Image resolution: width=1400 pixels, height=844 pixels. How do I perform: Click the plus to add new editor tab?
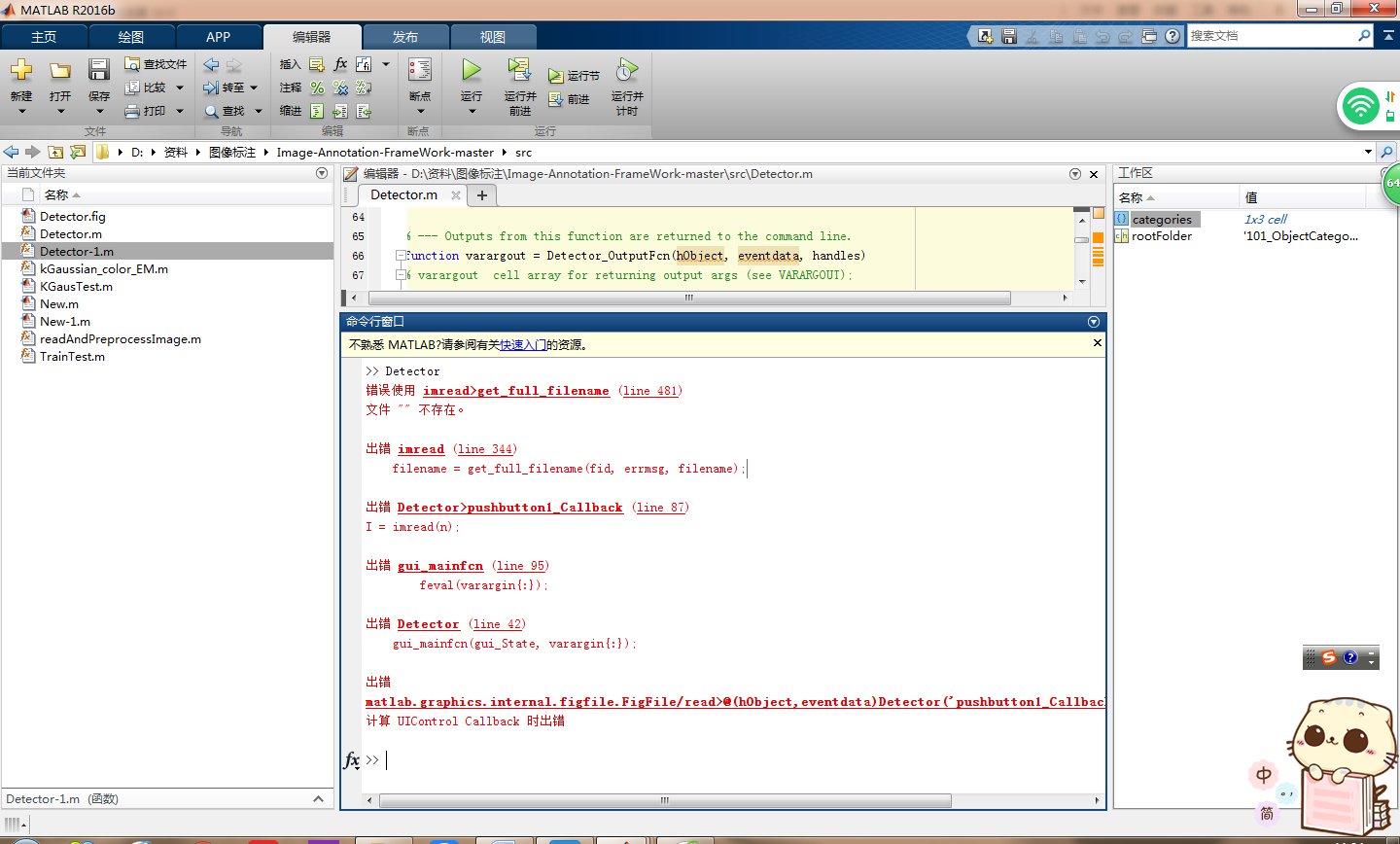(481, 195)
